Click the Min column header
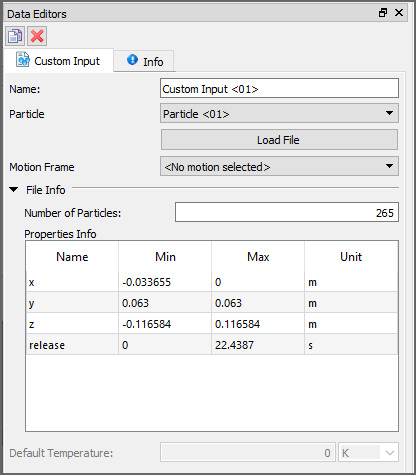 (x=165, y=257)
